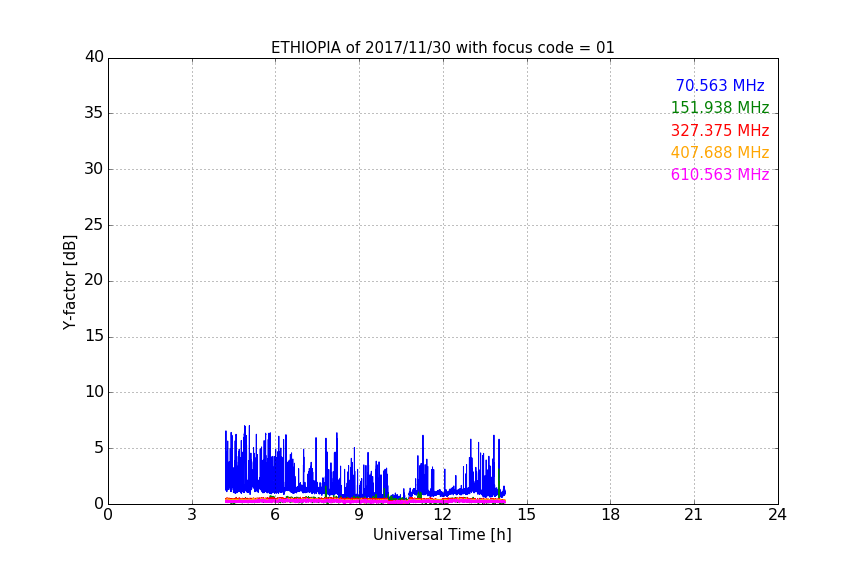Select the green 151.938 MHz legend label
Image resolution: width=864 pixels, height=576 pixels.
(720, 107)
